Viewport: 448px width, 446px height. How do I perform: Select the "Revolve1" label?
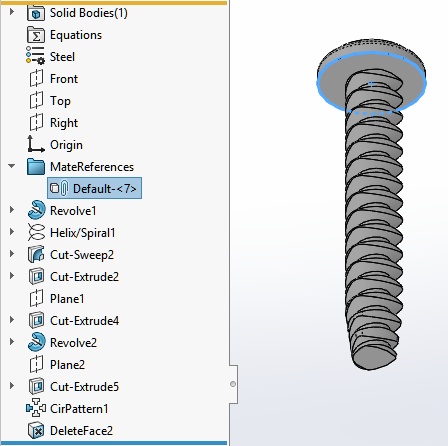[73, 211]
